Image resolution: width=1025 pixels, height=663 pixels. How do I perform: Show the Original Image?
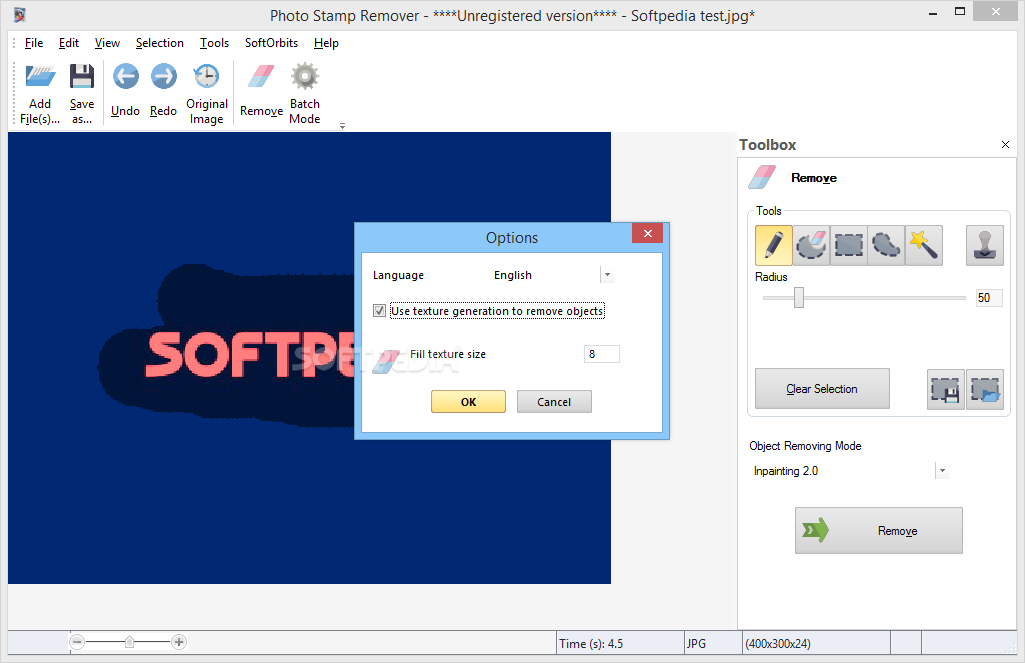(x=207, y=93)
